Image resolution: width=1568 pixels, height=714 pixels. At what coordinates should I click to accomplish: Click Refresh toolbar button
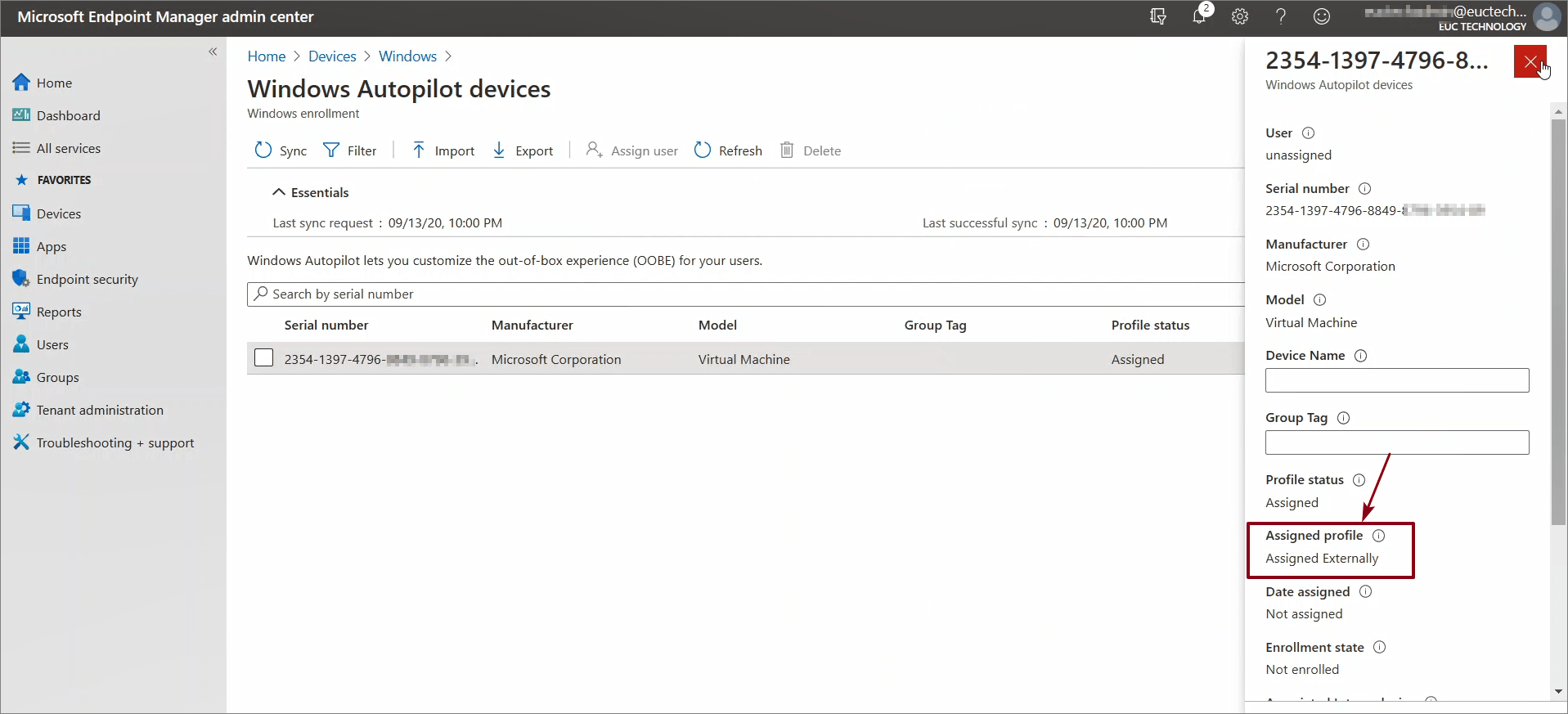pos(728,150)
